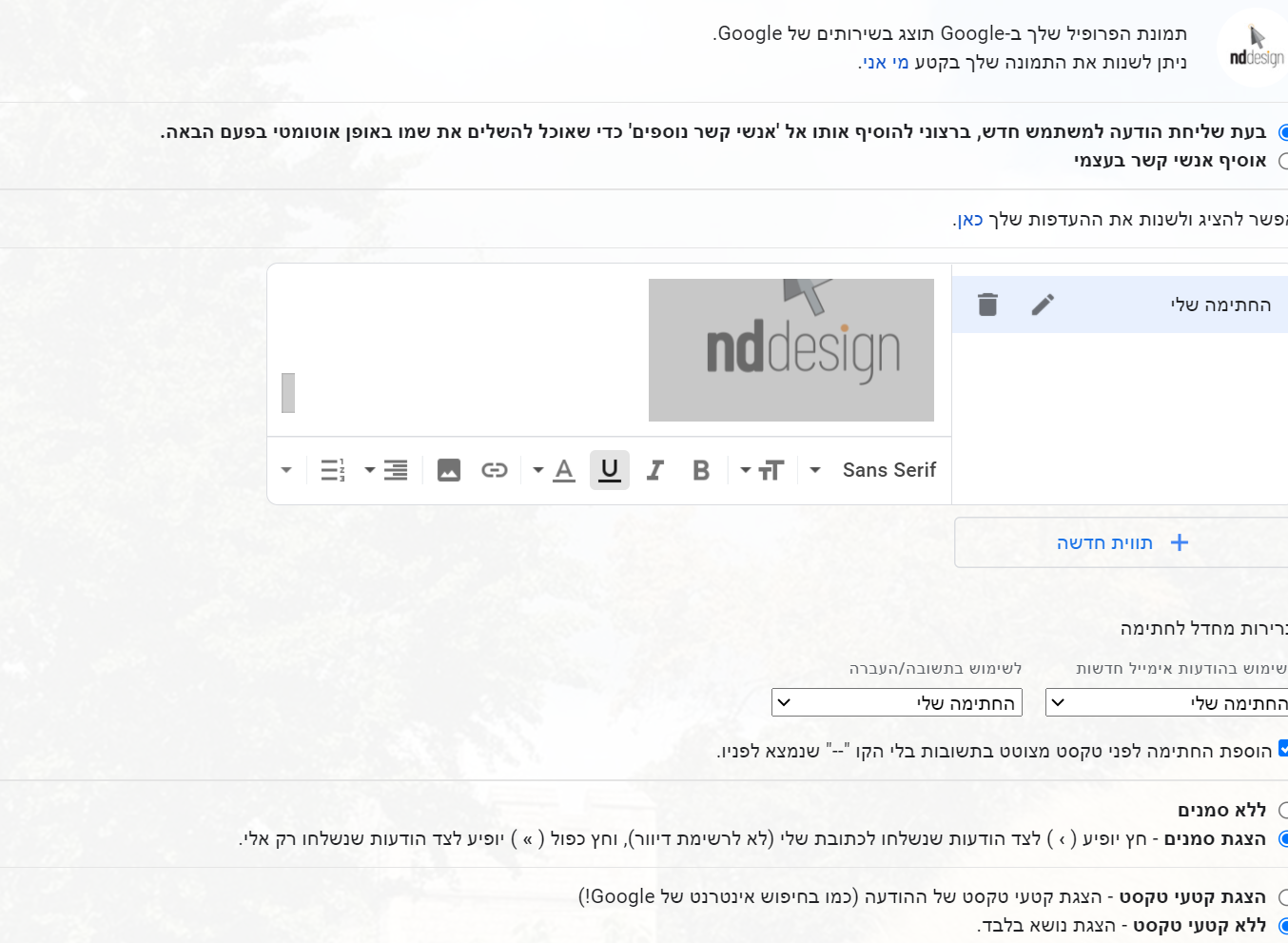The image size is (1288, 943).
Task: Toggle underline formatting in signature editor
Action: (x=610, y=470)
